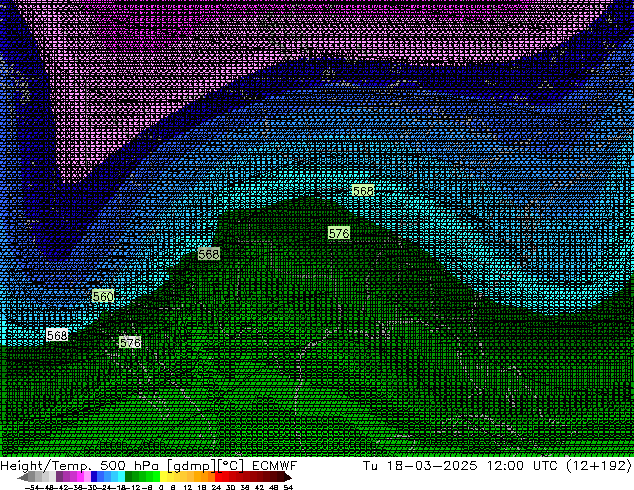Click the gray left arrow end of the scale

(22, 477)
